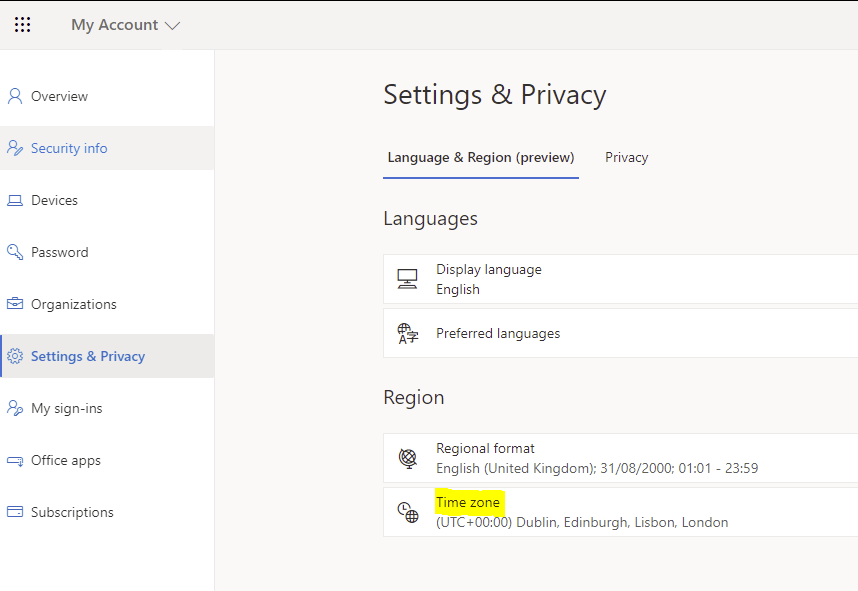Click the Security info icon in sidebar
This screenshot has width=858, height=591.
pyautogui.click(x=15, y=148)
